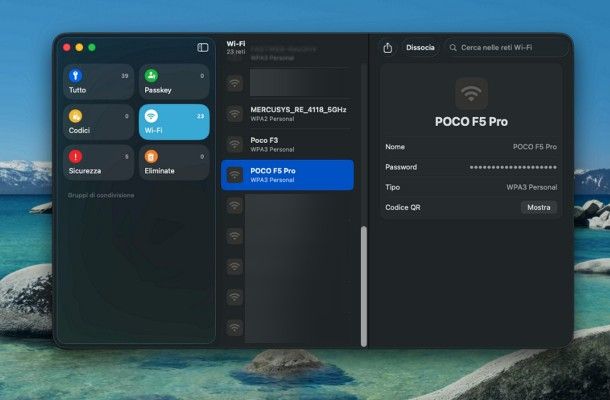The width and height of the screenshot is (610, 400).
Task: Click Wi-Fi icon beside MERCUSYS_RE_4118_5GHz
Action: coord(235,114)
